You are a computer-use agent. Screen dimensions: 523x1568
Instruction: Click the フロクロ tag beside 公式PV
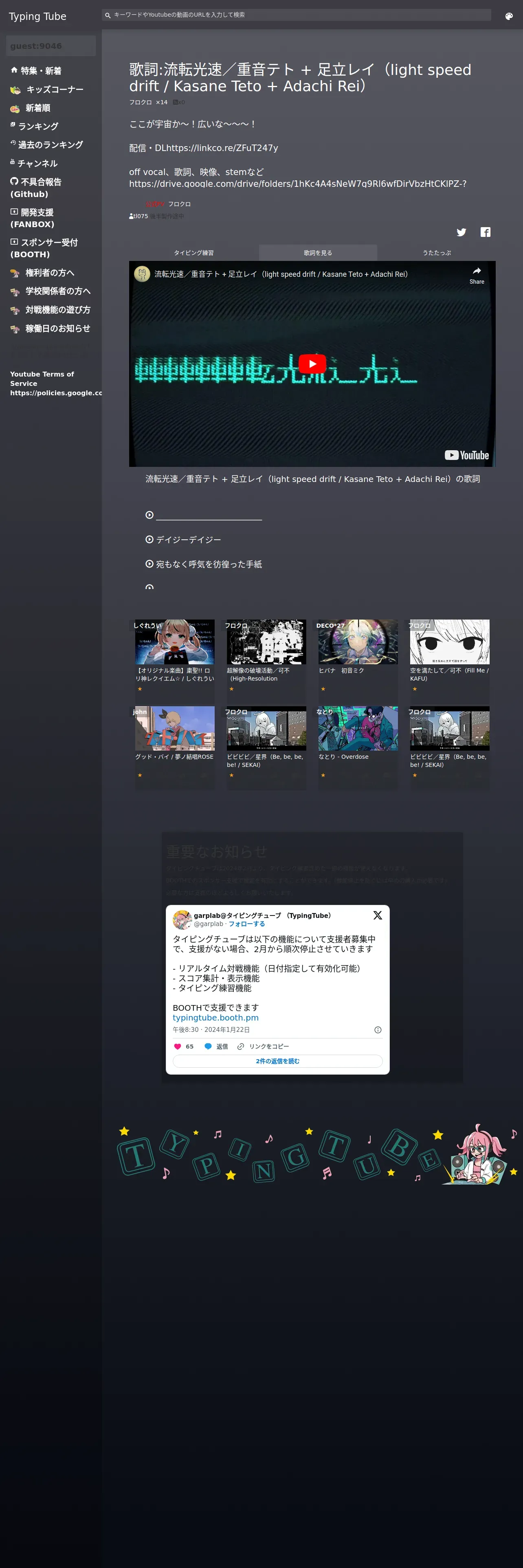coord(180,204)
